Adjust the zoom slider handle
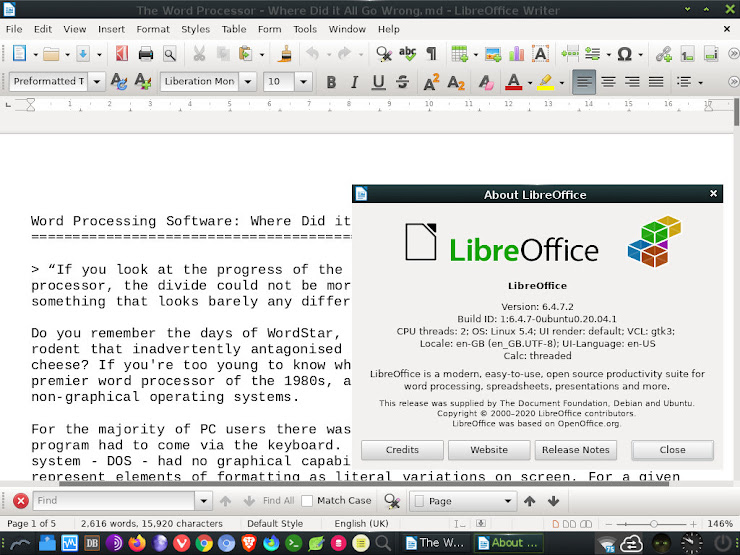Screen dimensions: 740x555 654,524
